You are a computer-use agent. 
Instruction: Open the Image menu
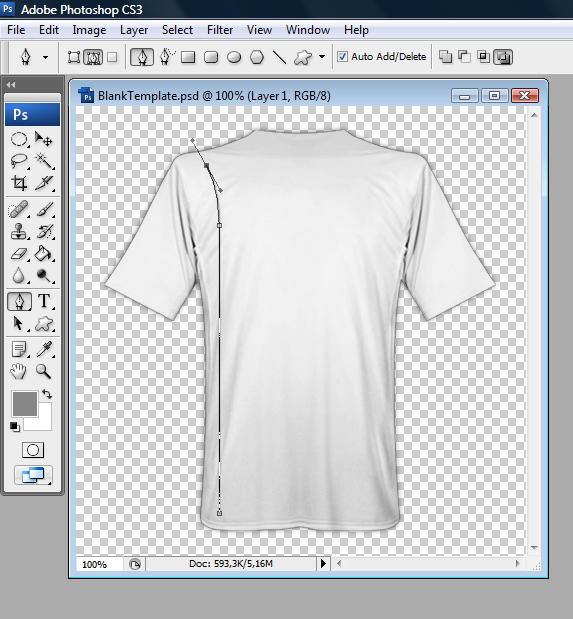[x=89, y=30]
